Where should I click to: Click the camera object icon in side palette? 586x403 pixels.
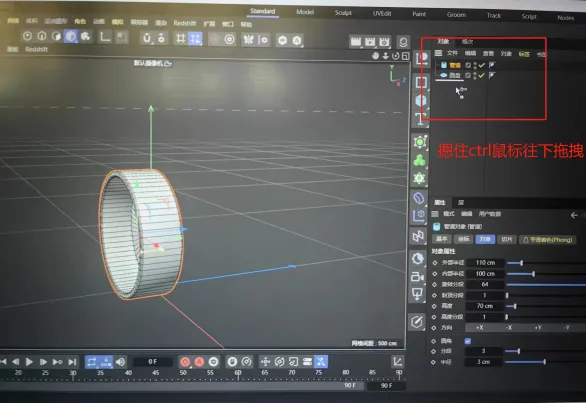417,277
